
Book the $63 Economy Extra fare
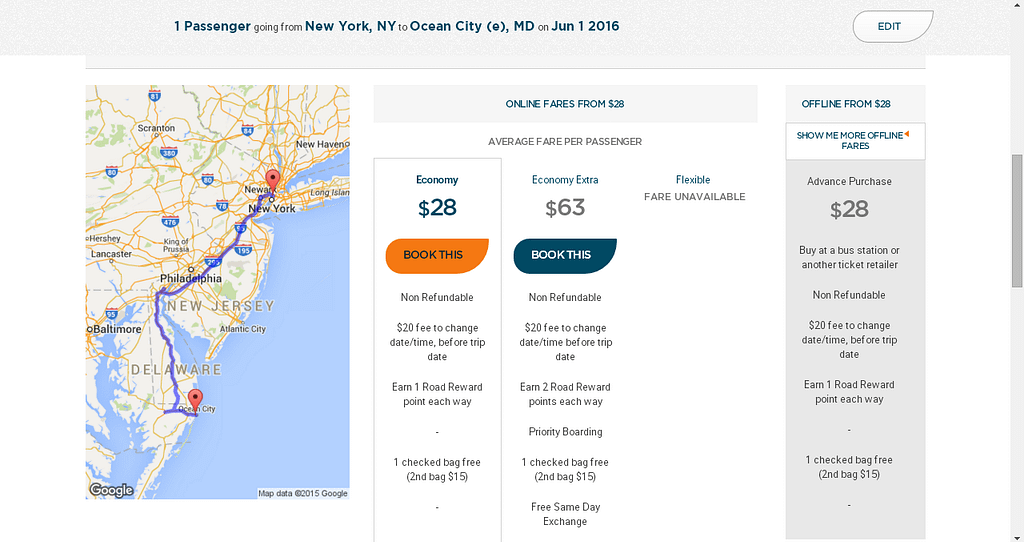point(564,255)
